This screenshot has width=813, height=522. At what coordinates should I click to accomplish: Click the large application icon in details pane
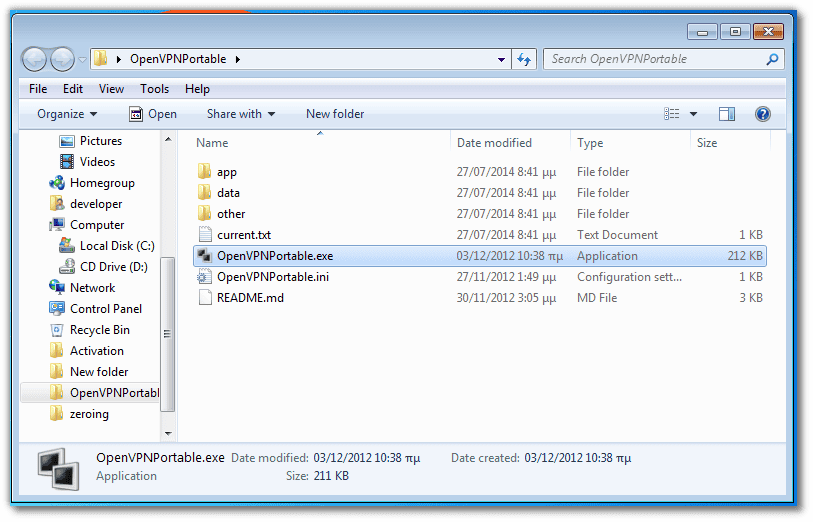pos(59,469)
